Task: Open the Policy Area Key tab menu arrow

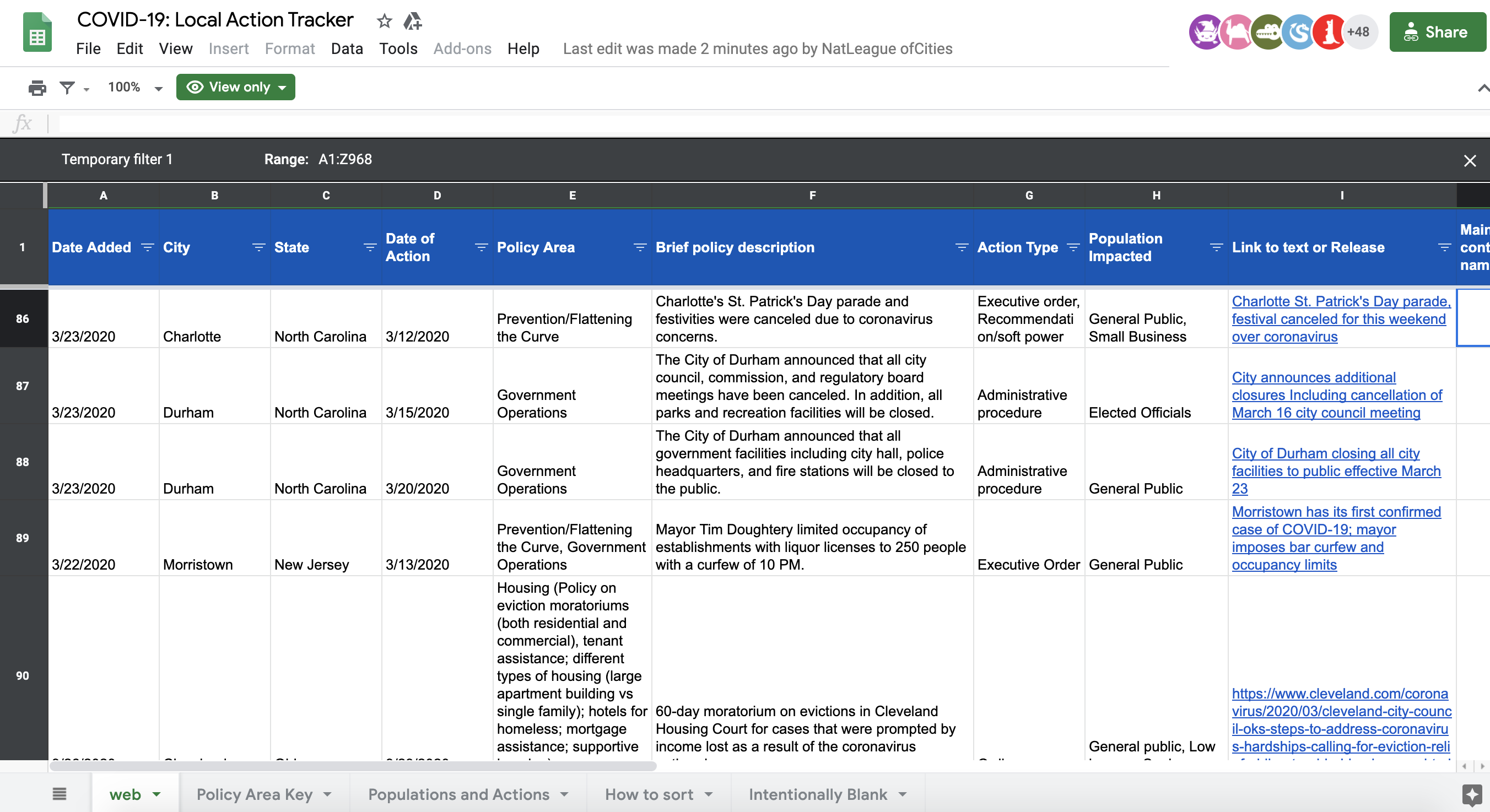Action: click(327, 794)
